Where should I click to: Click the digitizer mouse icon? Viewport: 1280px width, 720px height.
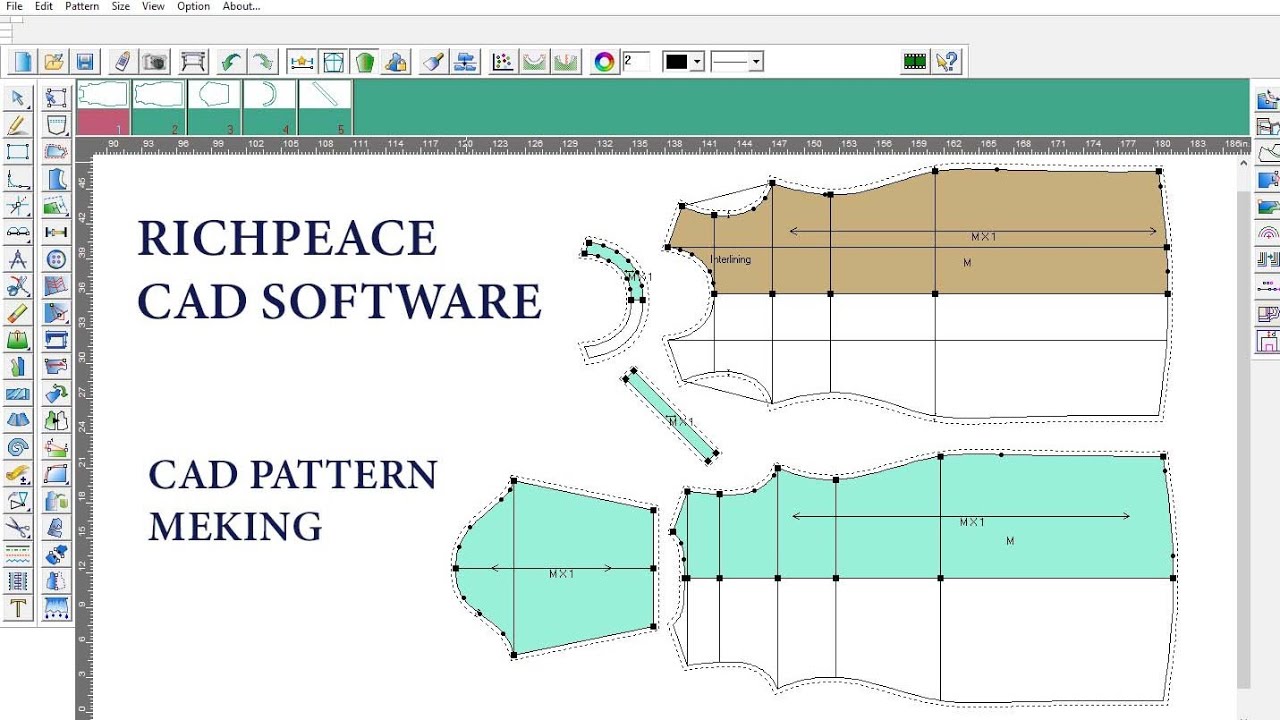pyautogui.click(x=122, y=62)
